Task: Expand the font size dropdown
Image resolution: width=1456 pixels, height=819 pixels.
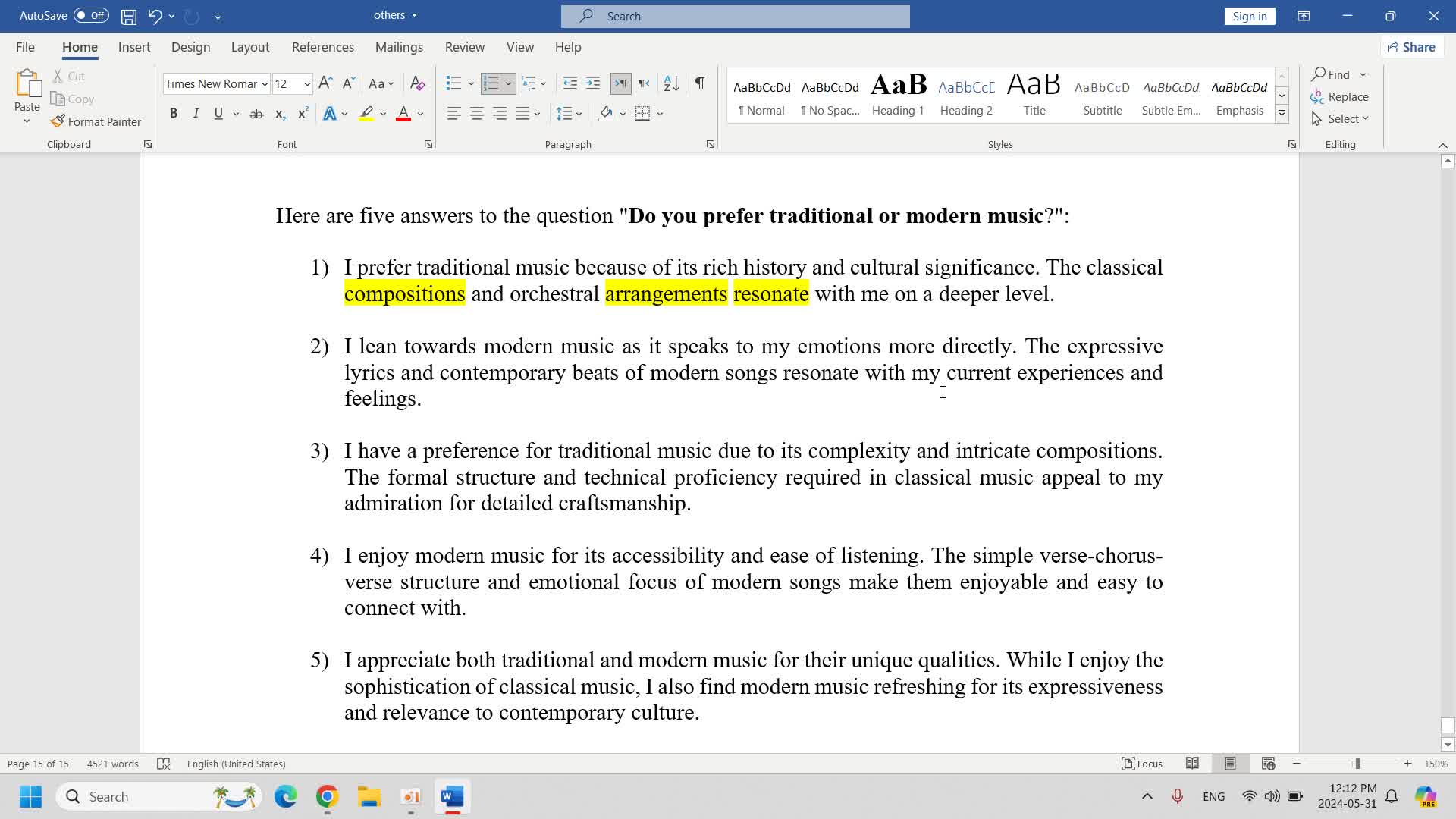Action: click(x=307, y=84)
